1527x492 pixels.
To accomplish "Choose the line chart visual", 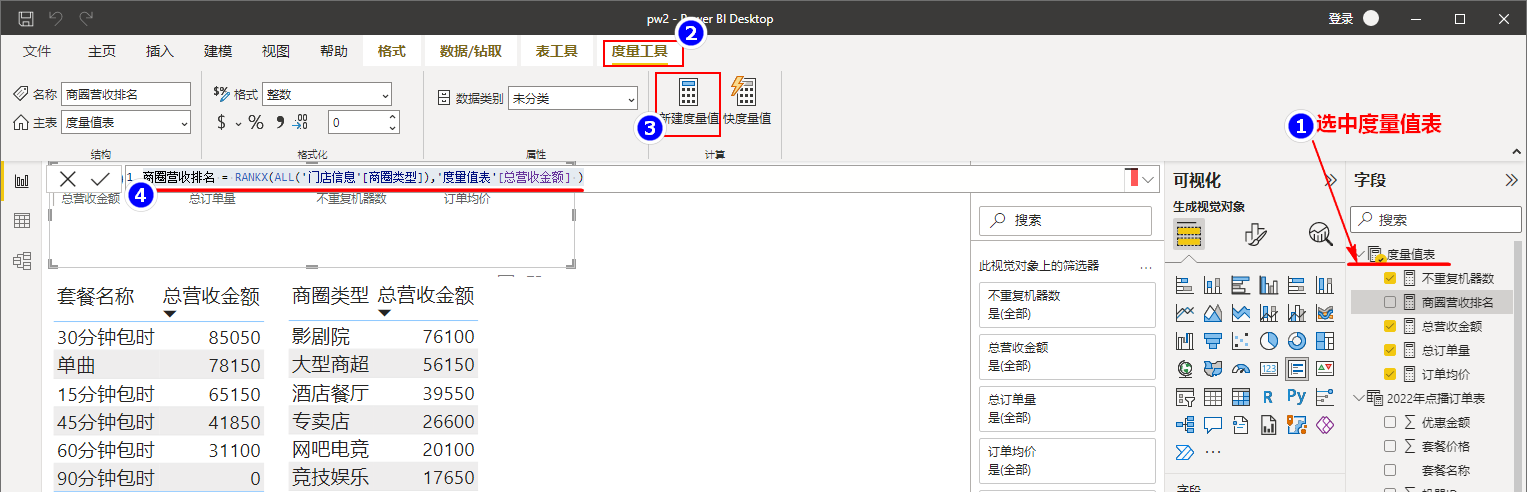I will pyautogui.click(x=1186, y=313).
